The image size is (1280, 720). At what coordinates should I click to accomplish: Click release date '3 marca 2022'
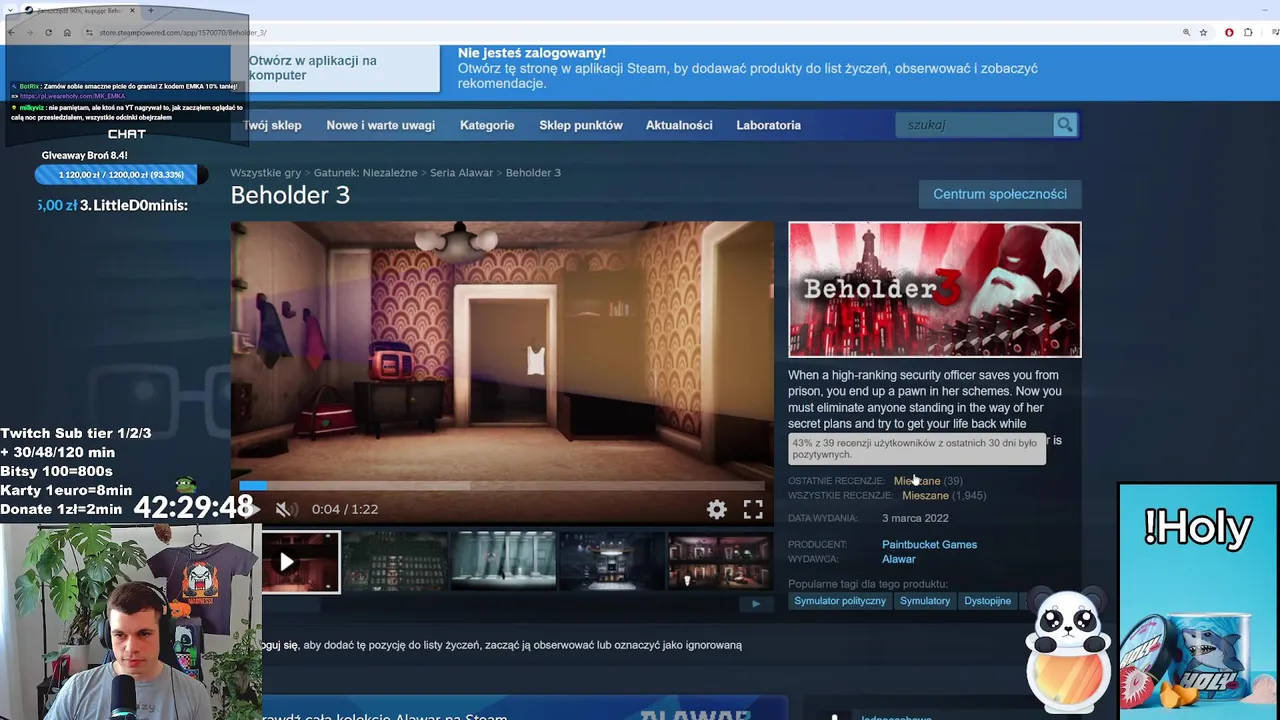click(x=915, y=518)
